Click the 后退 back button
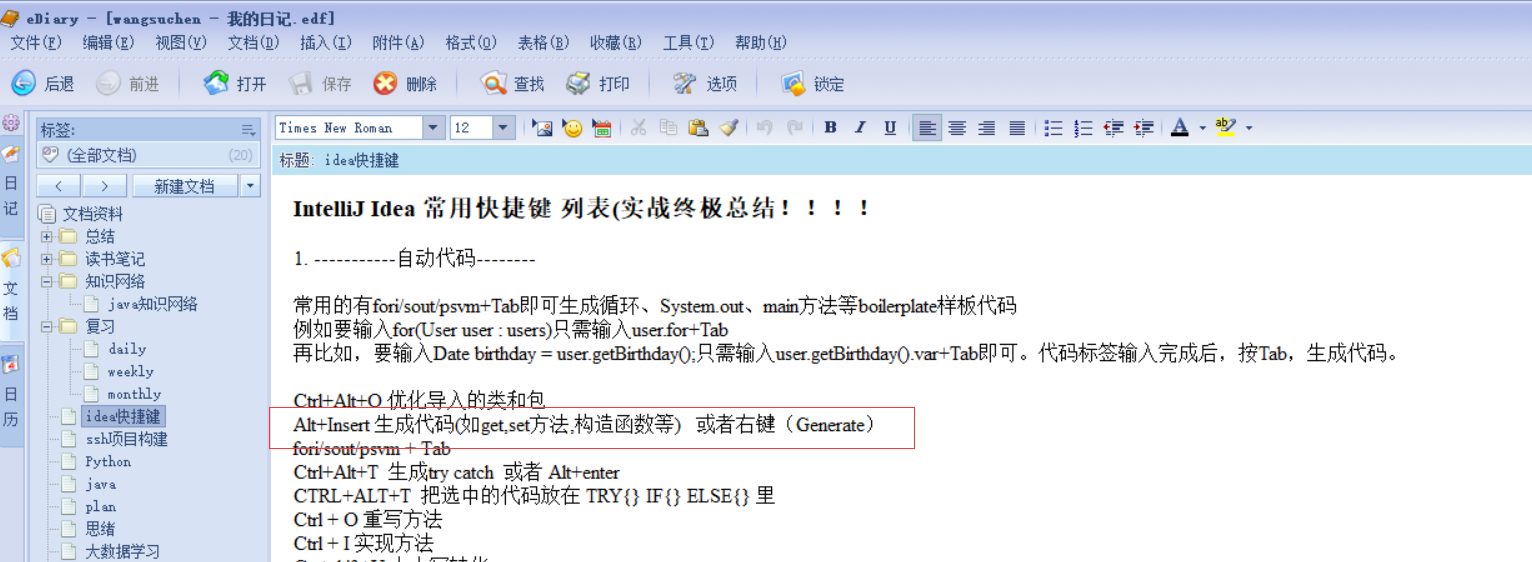The height and width of the screenshot is (562, 1532). click(43, 84)
